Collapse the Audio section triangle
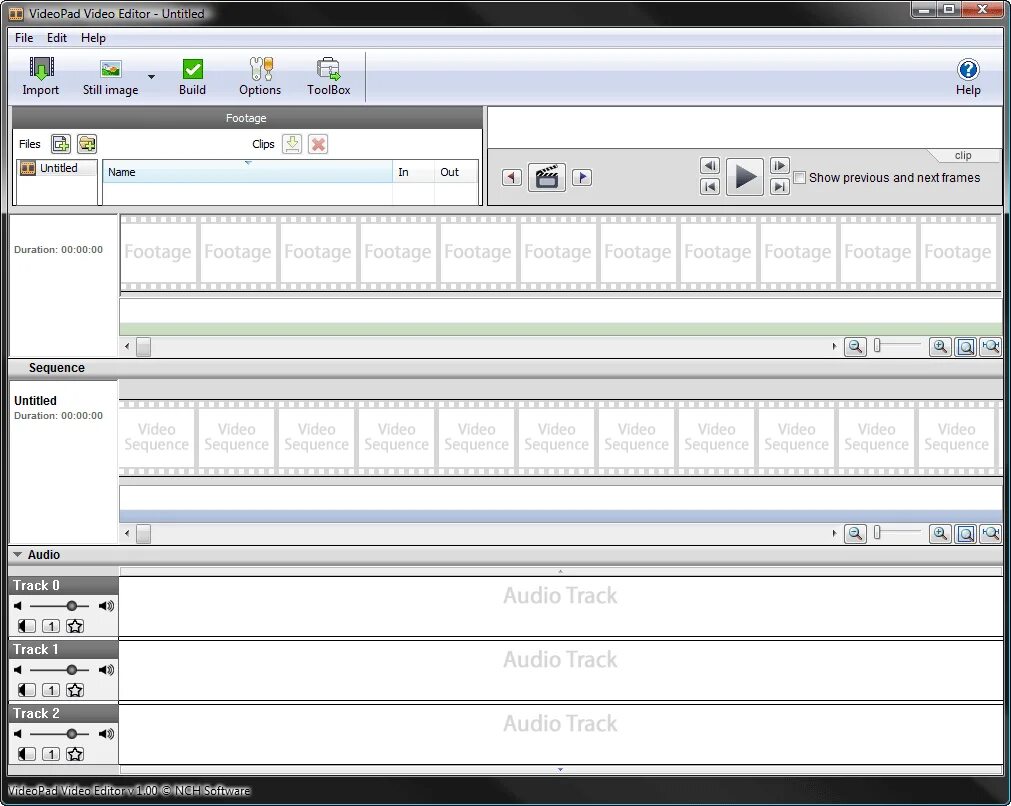 point(17,555)
